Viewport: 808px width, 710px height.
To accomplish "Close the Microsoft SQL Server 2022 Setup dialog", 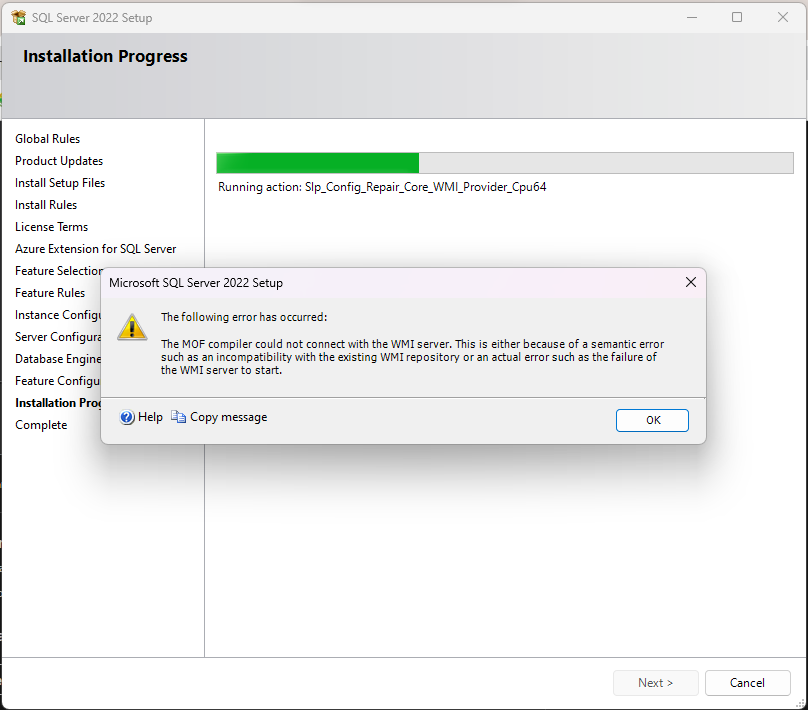I will (691, 282).
